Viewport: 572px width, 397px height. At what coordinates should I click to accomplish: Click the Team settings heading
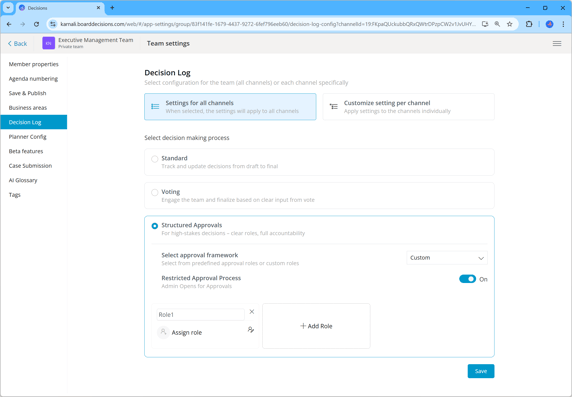point(168,43)
